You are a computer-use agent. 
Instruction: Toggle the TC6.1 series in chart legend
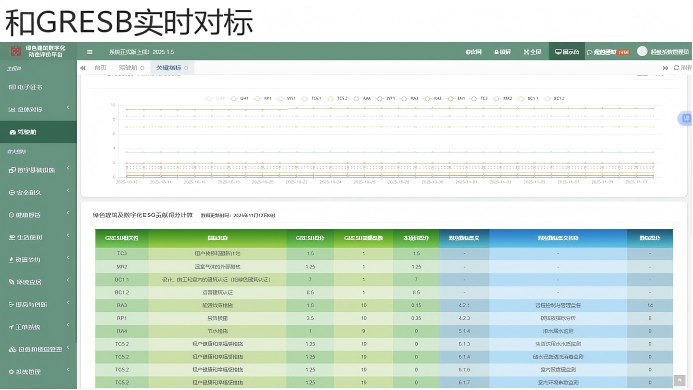[x=311, y=99]
